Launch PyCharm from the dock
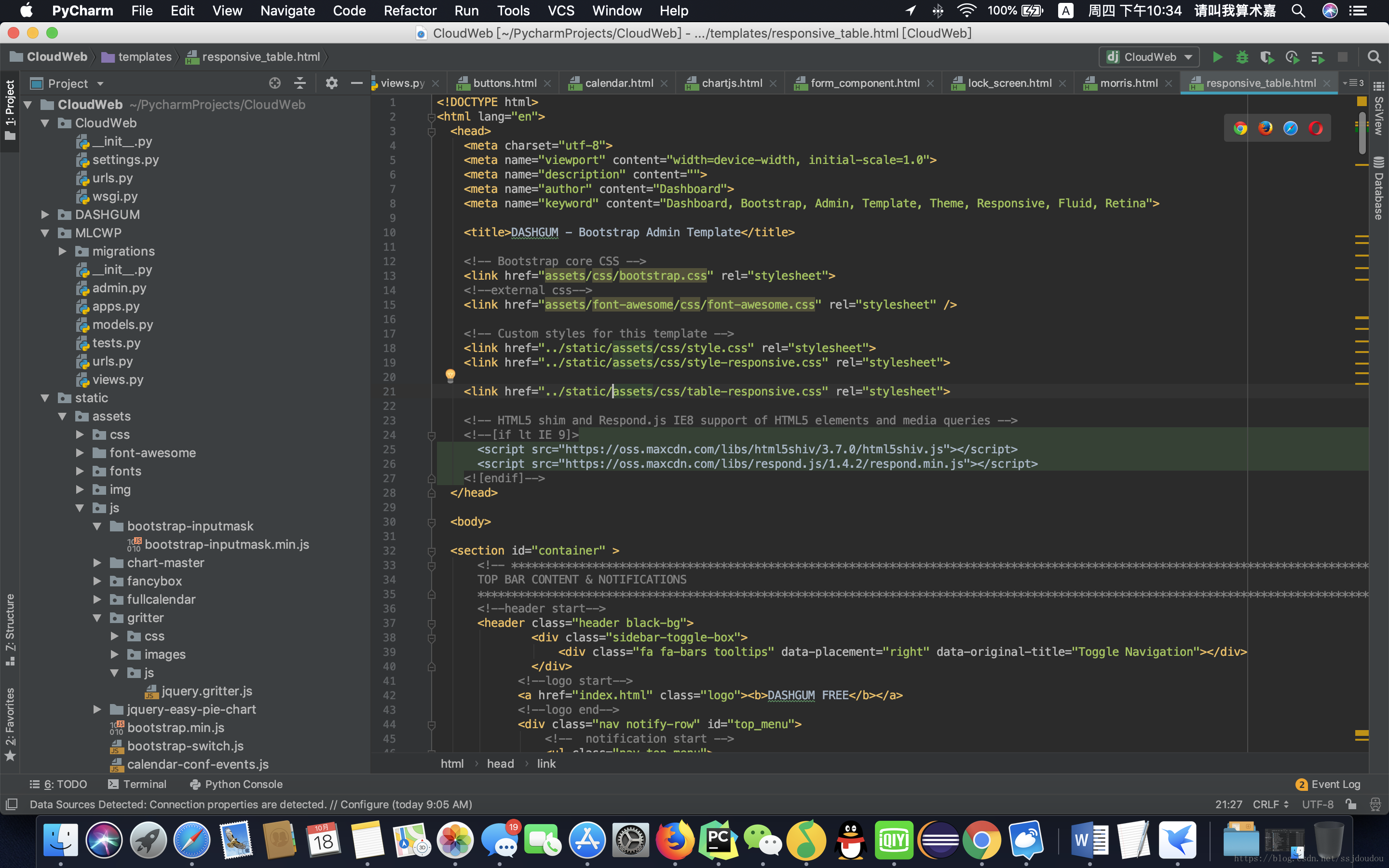 719,841
